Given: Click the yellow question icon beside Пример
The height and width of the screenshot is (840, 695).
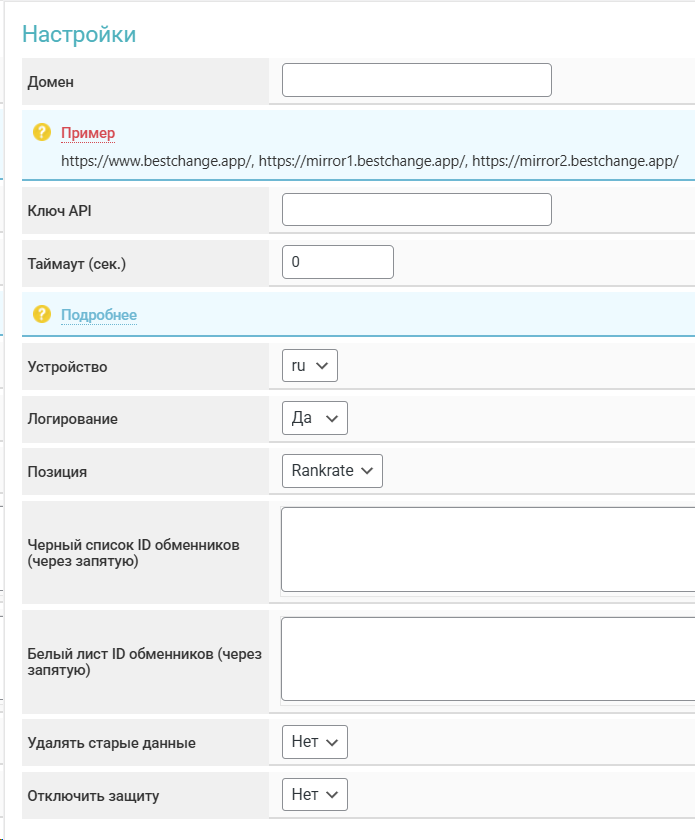Looking at the screenshot, I should (41, 132).
